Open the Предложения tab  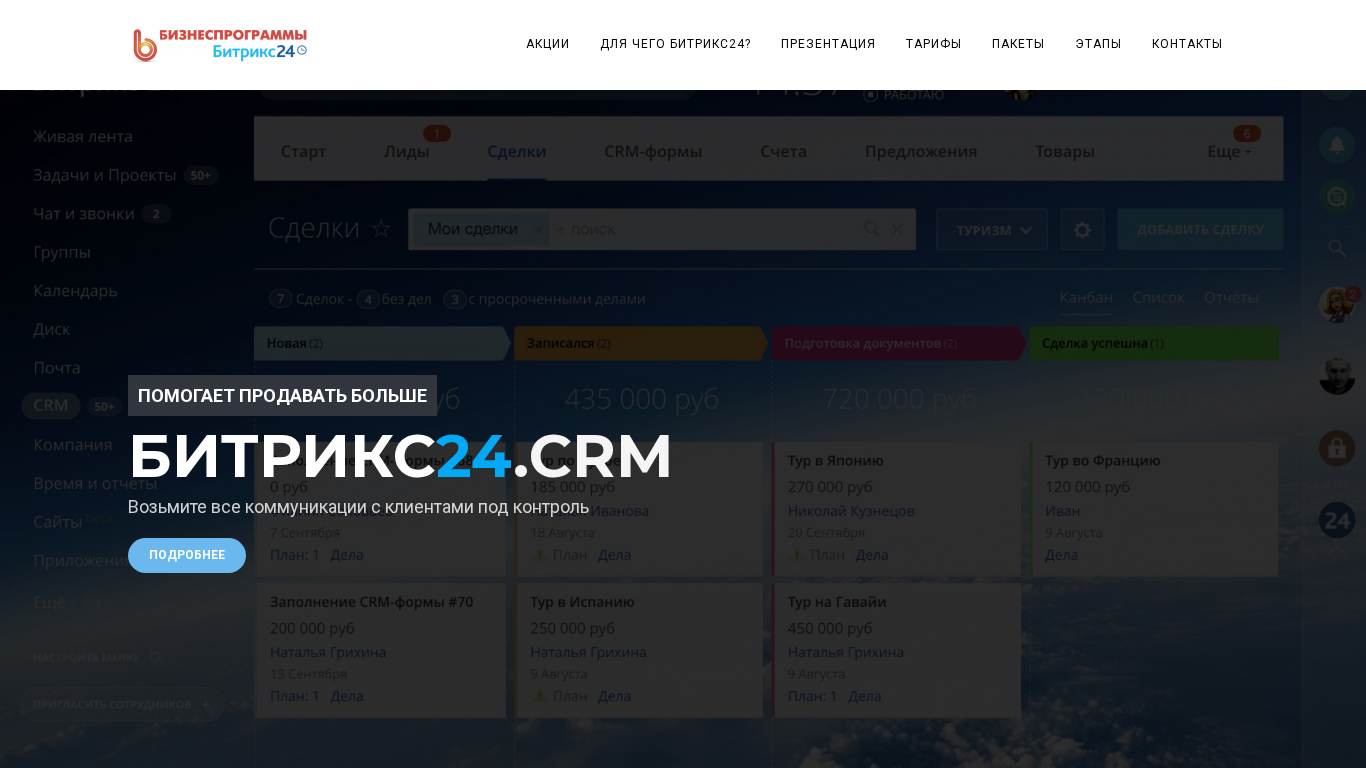click(x=921, y=151)
